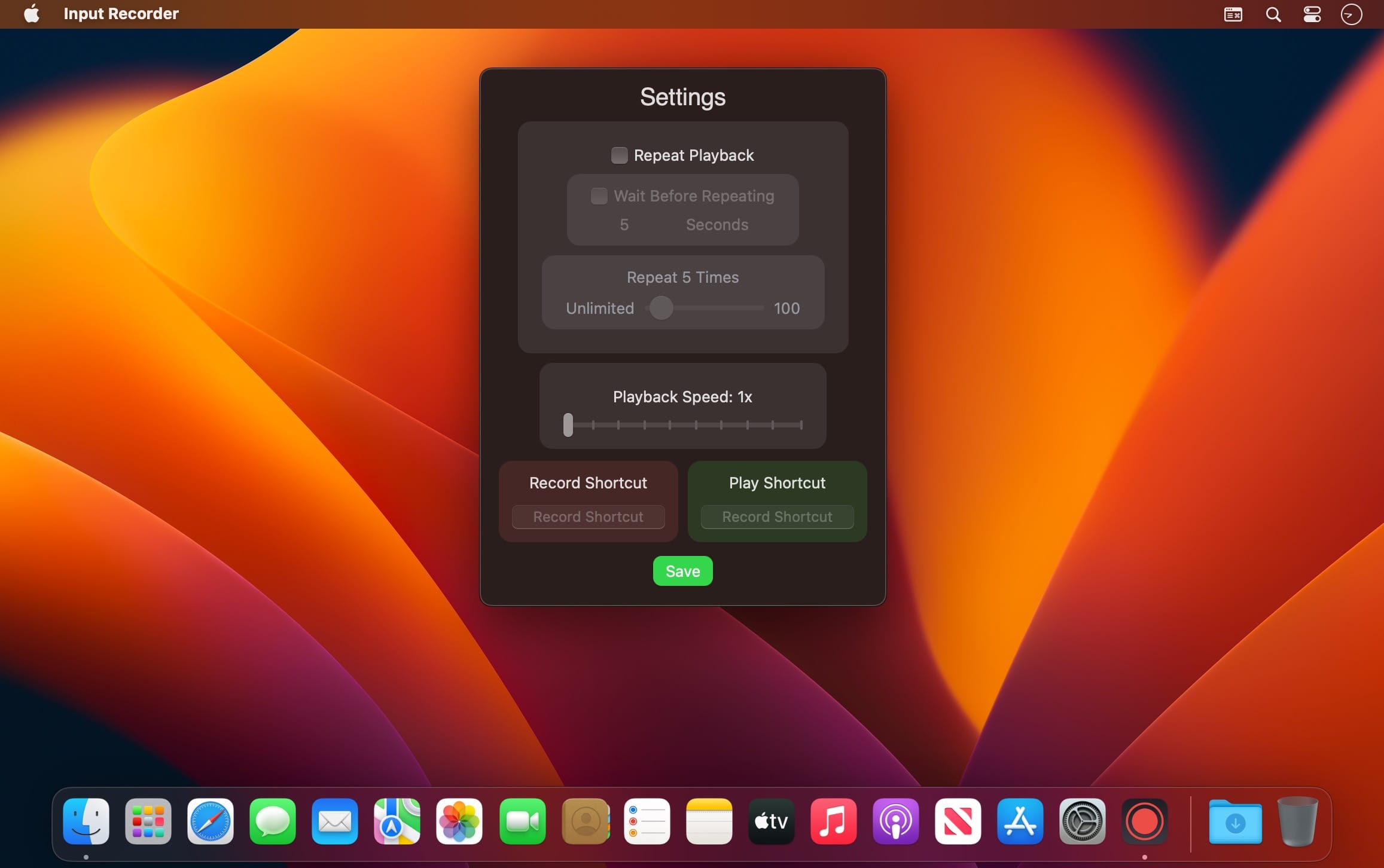Open Maps from the Dock
Screen dimensions: 1384x868
[397, 821]
